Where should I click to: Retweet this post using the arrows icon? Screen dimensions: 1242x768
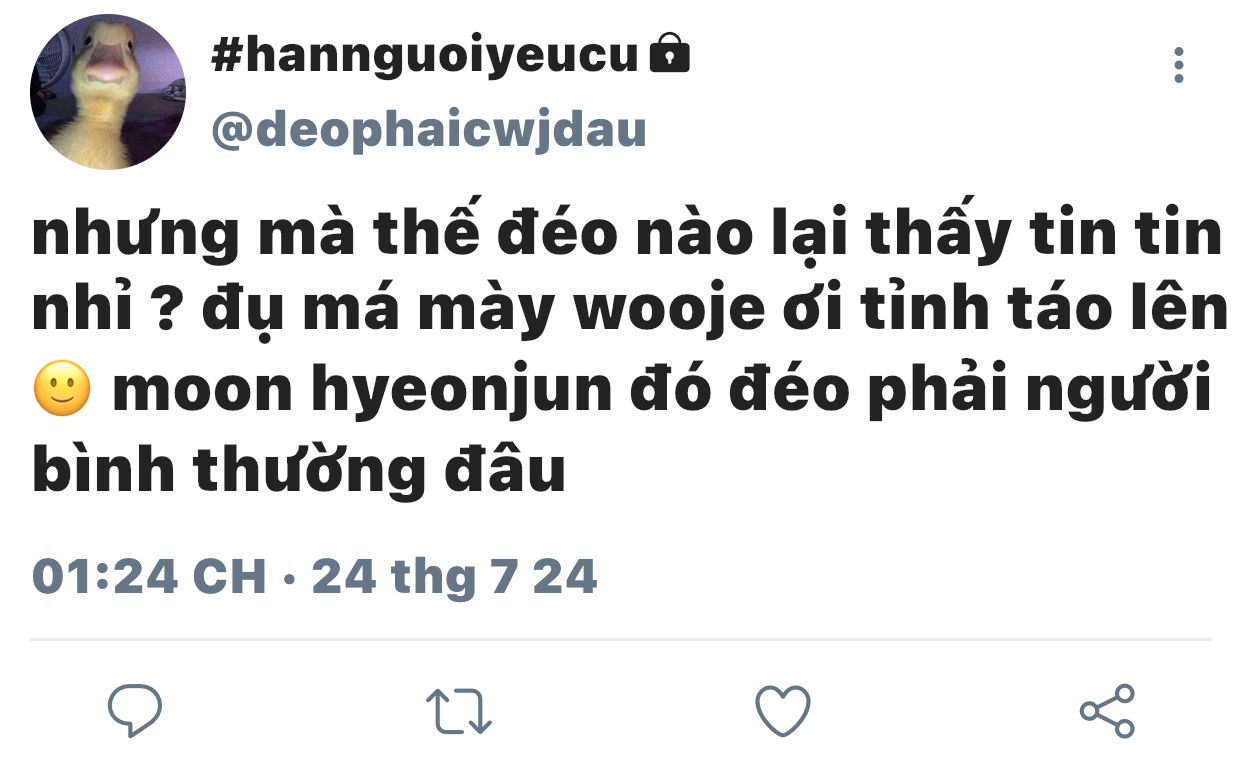click(459, 712)
